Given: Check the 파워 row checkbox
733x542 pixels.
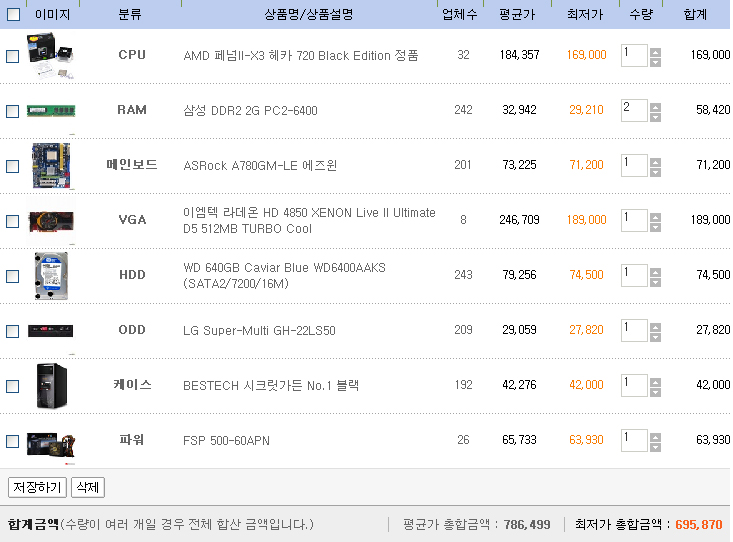Looking at the screenshot, I should [13, 441].
